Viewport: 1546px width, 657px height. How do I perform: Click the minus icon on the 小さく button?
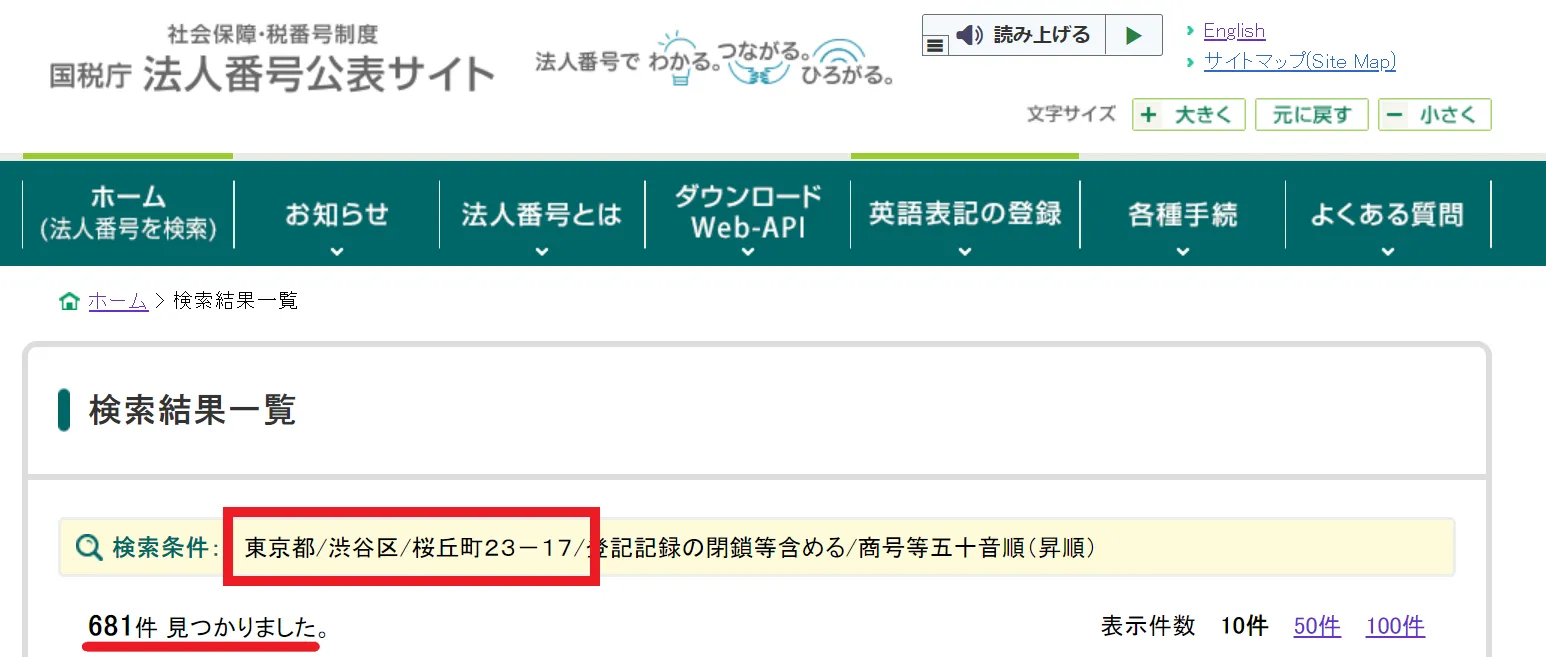pyautogui.click(x=1397, y=114)
